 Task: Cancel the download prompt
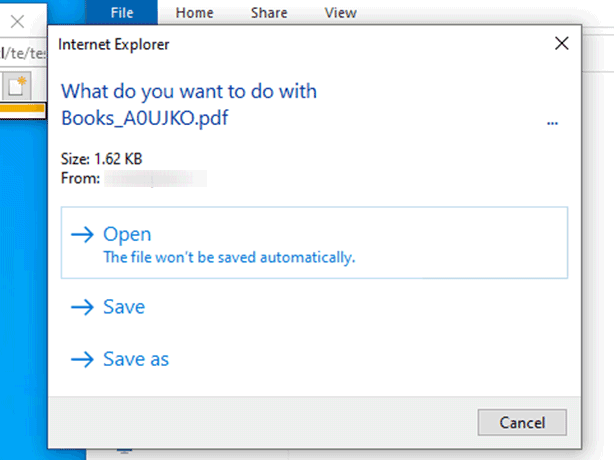[522, 422]
